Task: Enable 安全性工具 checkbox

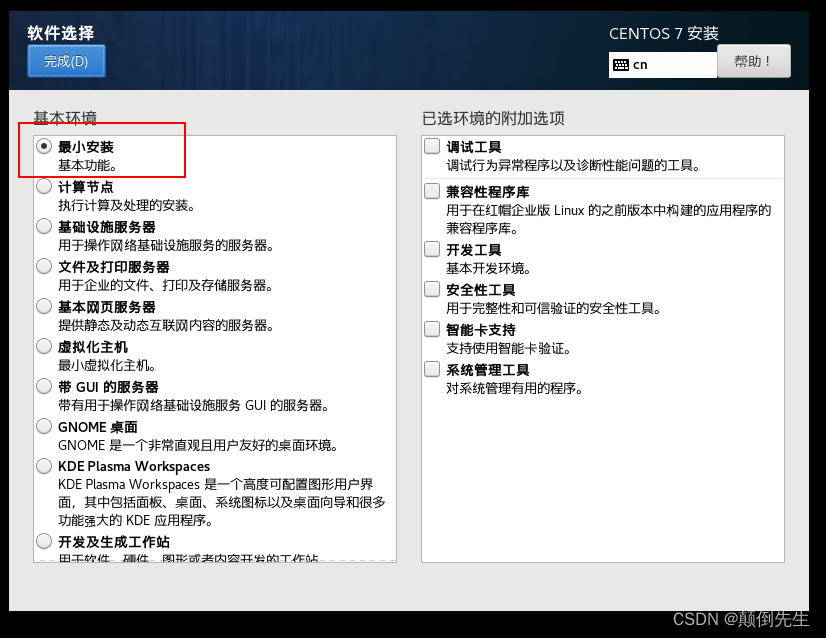Action: pyautogui.click(x=432, y=289)
